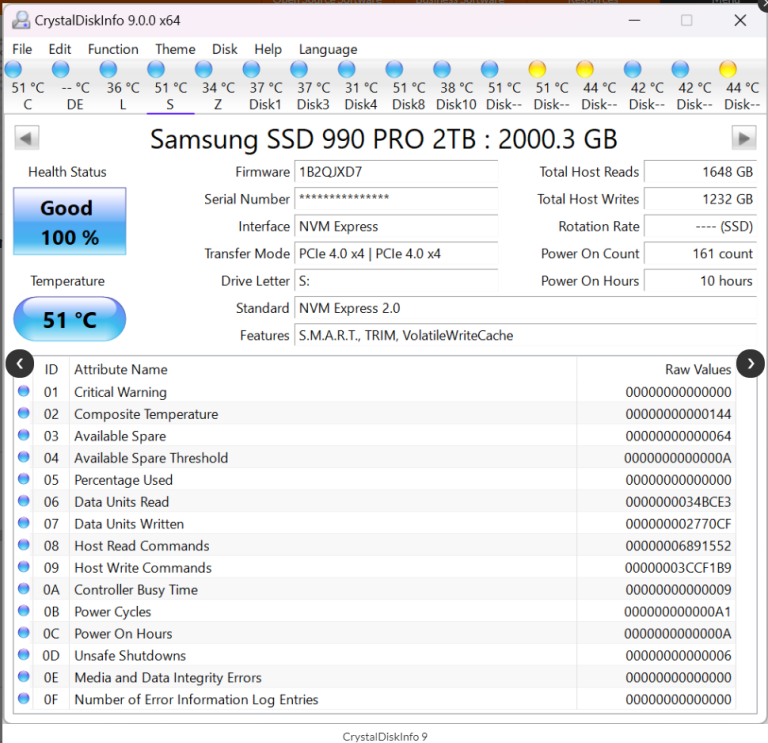768x743 pixels.
Task: Click Total Host Writes value 1232 GB
Action: click(x=700, y=199)
